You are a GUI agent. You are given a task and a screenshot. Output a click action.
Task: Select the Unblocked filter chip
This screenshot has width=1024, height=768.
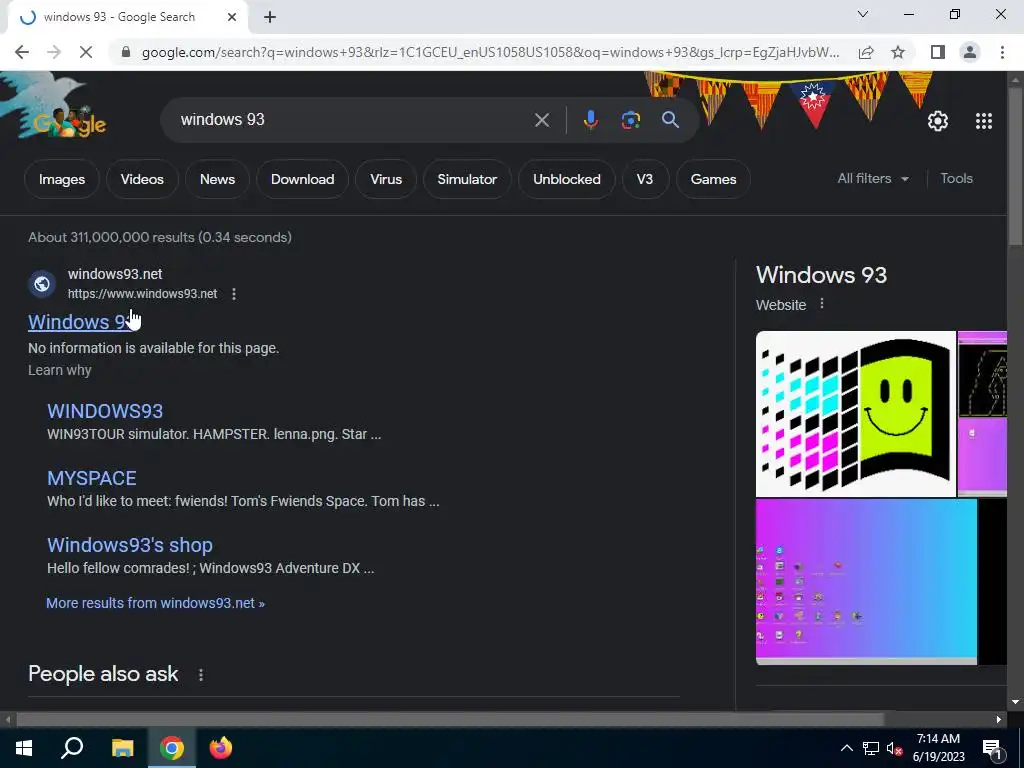click(566, 179)
